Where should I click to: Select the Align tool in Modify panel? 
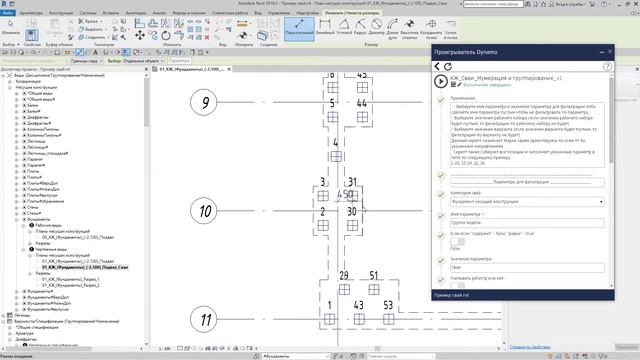pos(140,23)
